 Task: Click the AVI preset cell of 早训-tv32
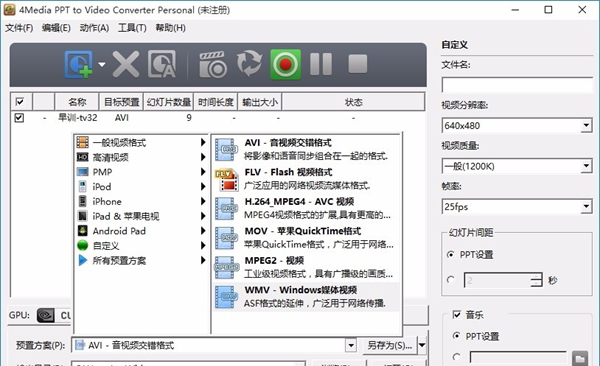pos(122,118)
